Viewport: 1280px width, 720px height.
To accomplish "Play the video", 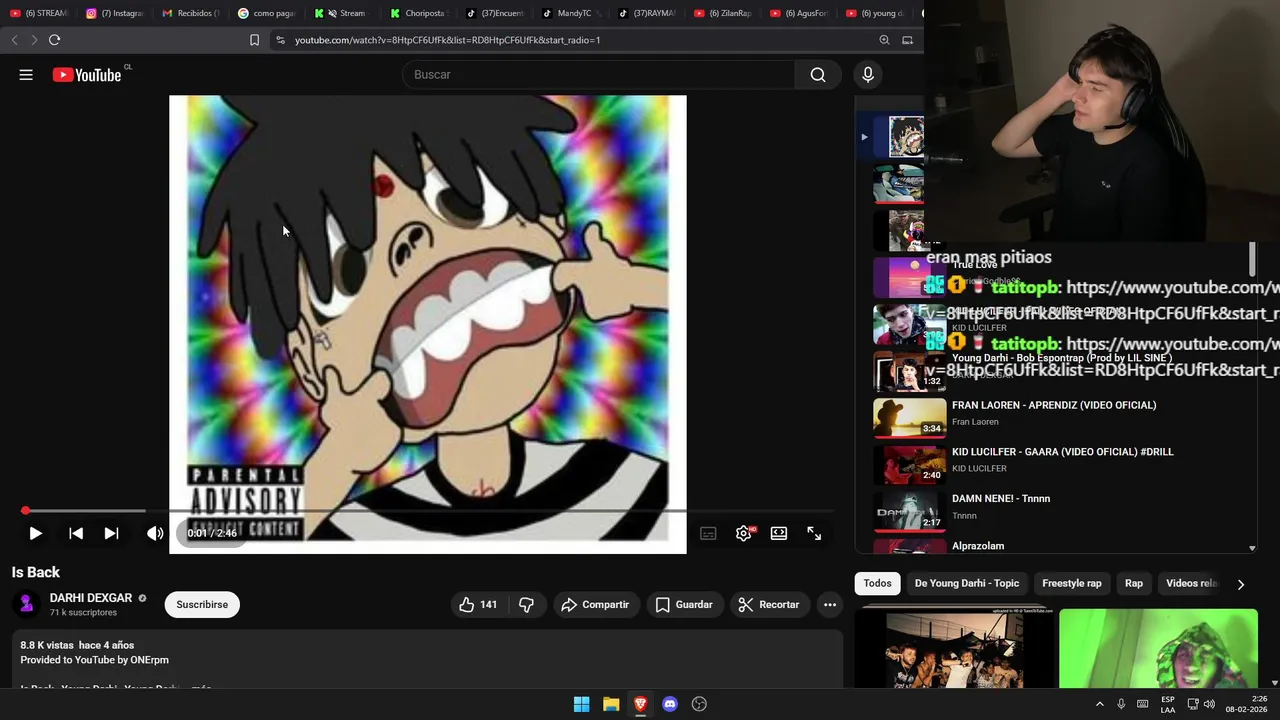I will pos(35,533).
